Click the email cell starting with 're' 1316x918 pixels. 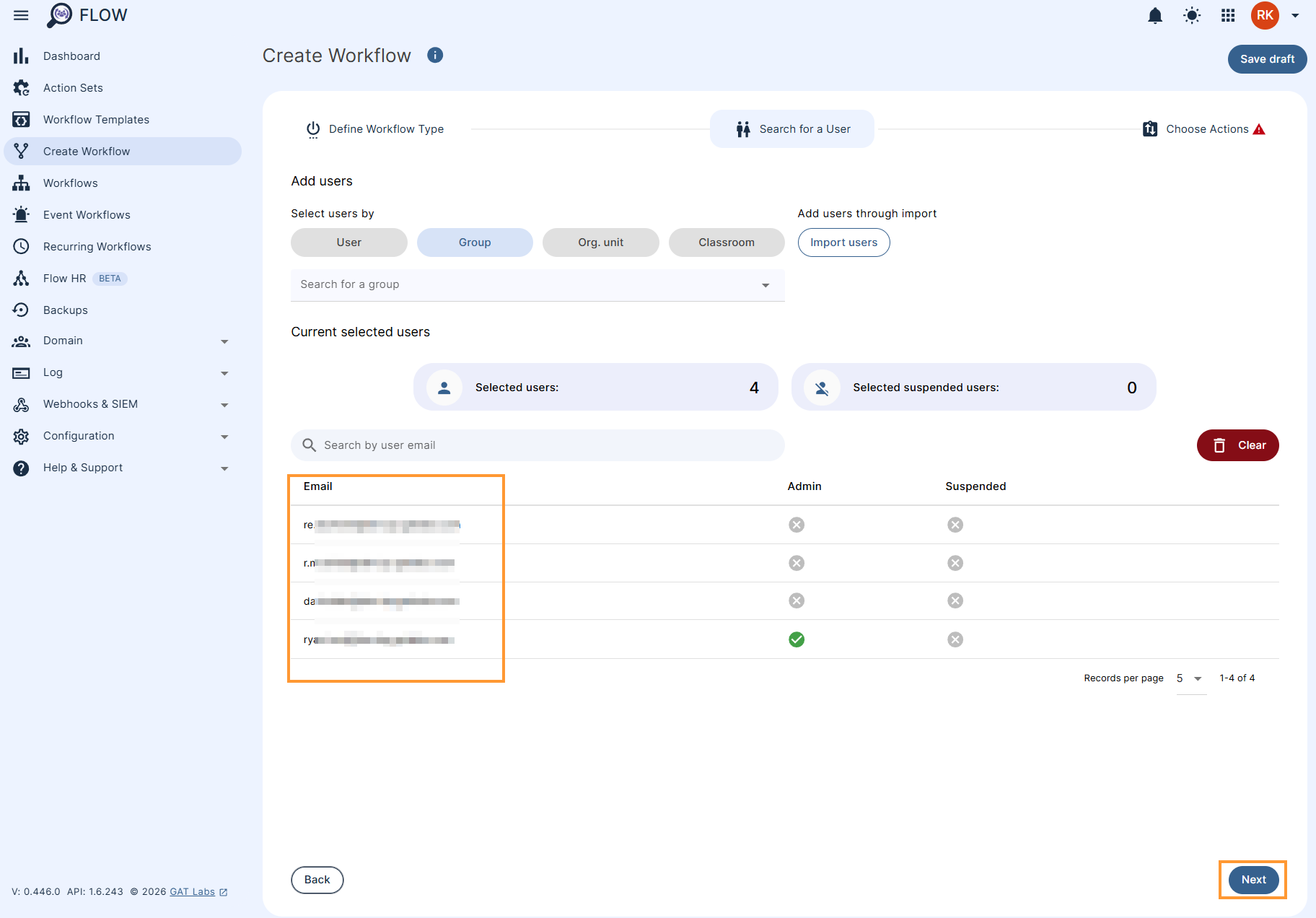pos(382,525)
